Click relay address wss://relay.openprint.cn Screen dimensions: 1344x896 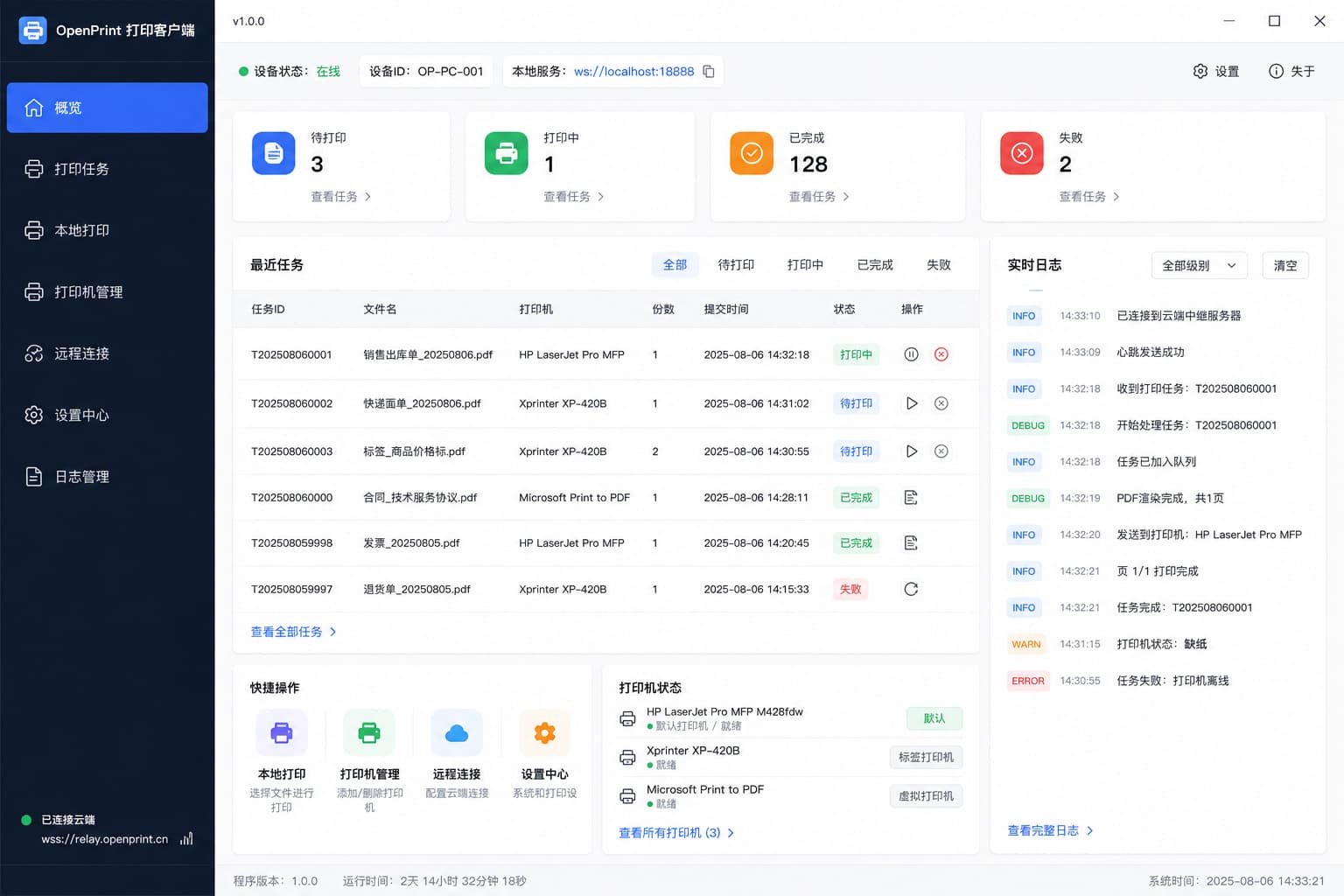click(x=105, y=839)
